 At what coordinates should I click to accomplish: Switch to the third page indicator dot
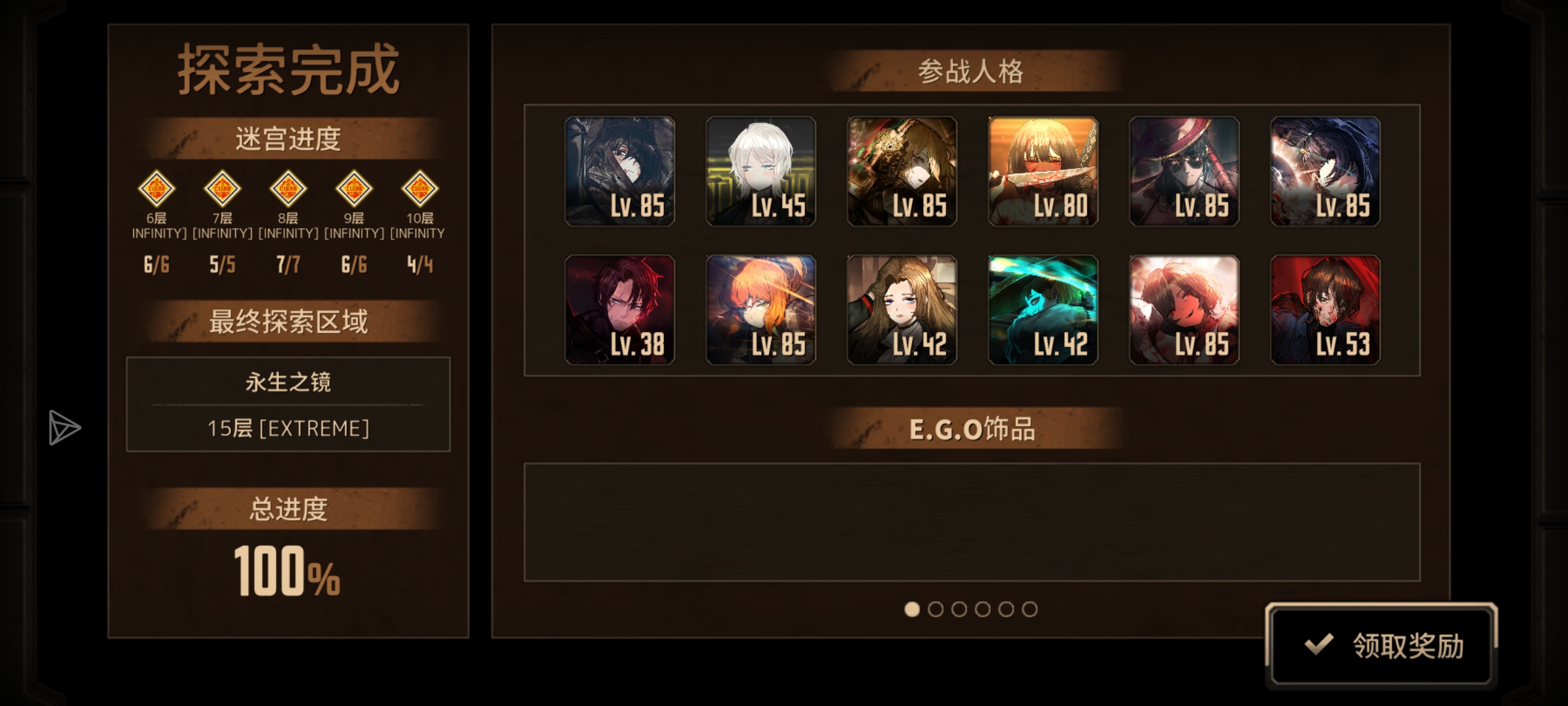click(x=959, y=609)
